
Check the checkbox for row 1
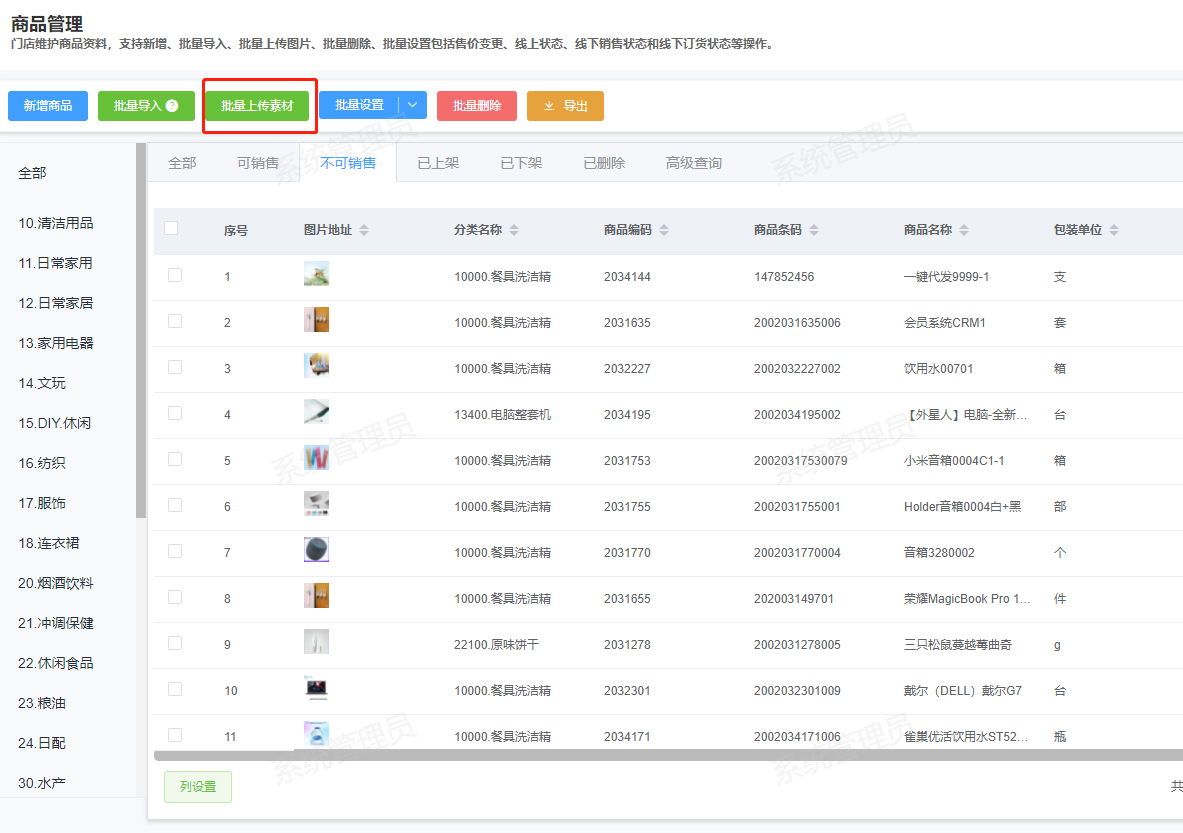click(175, 275)
